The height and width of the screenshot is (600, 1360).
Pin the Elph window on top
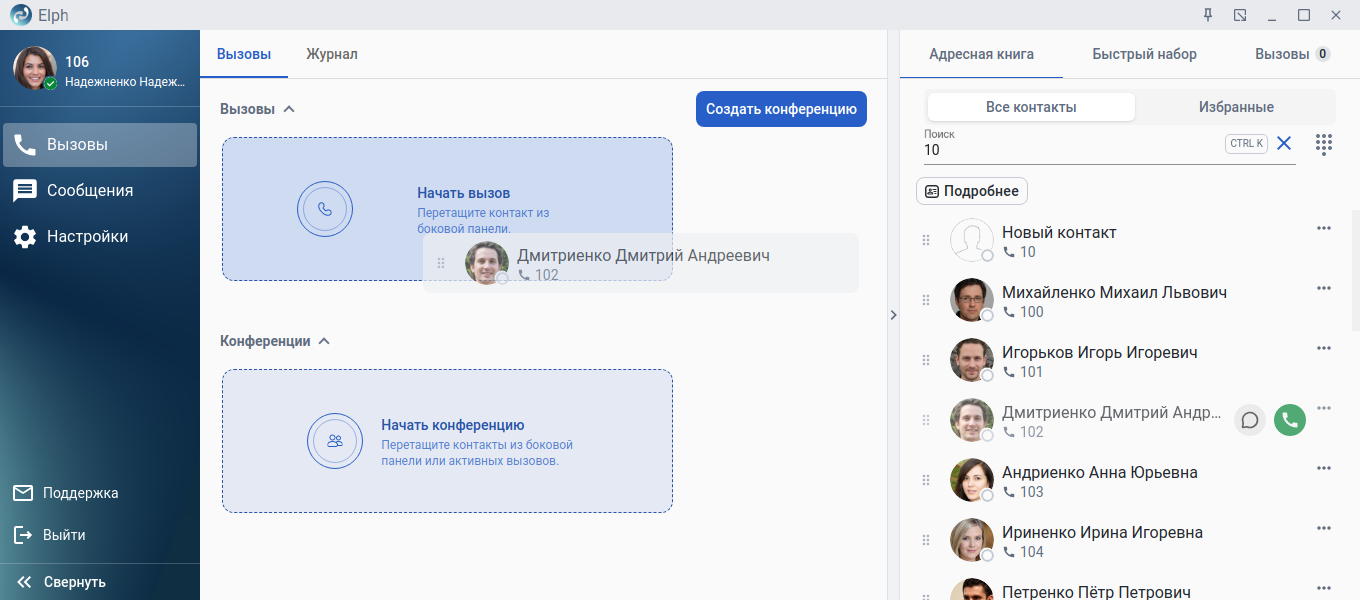pyautogui.click(x=1208, y=15)
